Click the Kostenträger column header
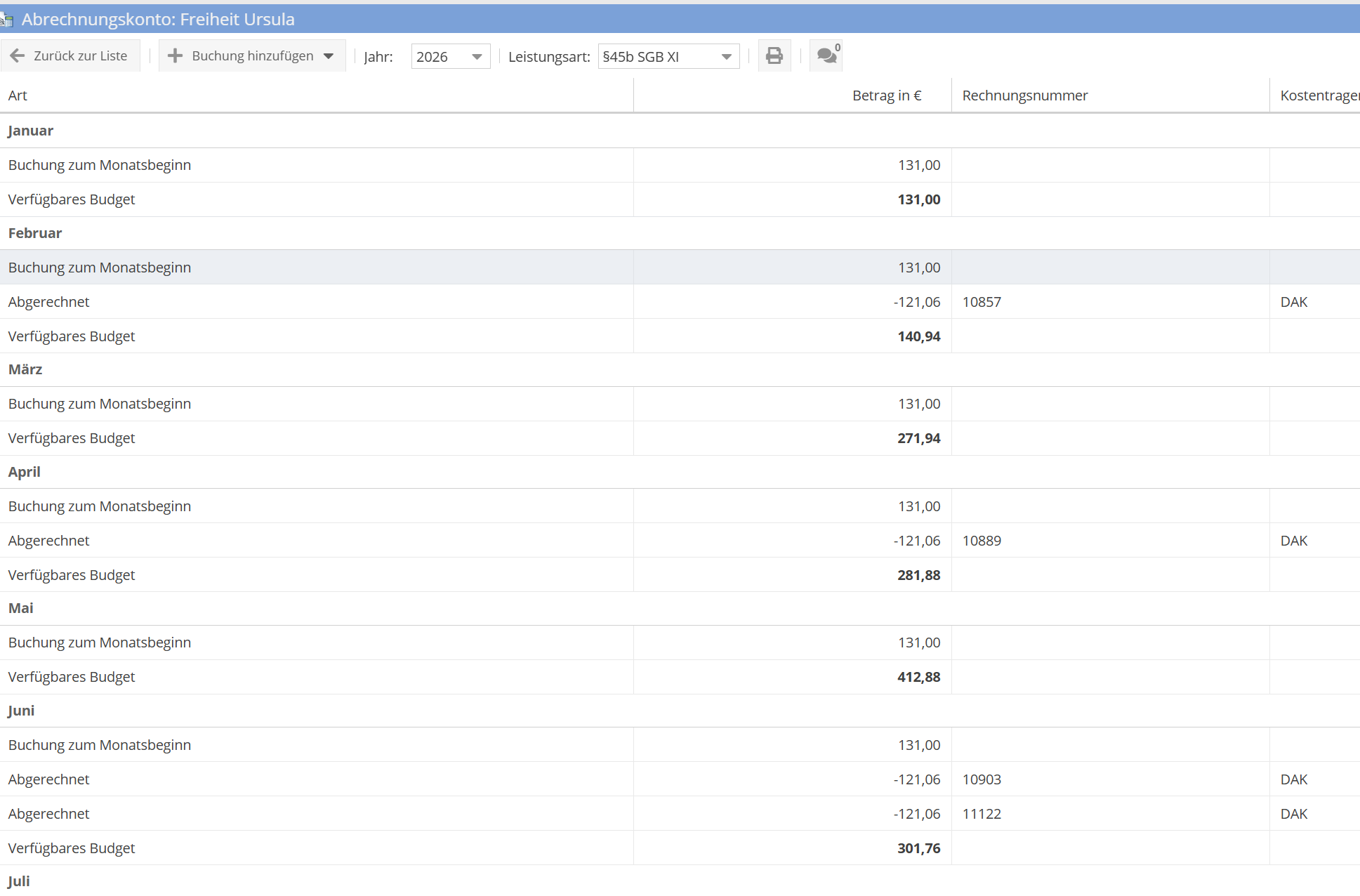The image size is (1360, 896). [1315, 95]
